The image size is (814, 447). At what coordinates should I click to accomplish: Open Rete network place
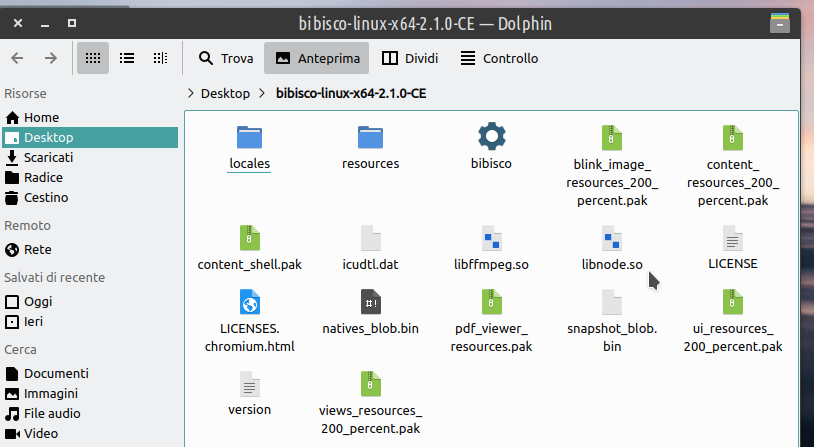tap(90, 250)
